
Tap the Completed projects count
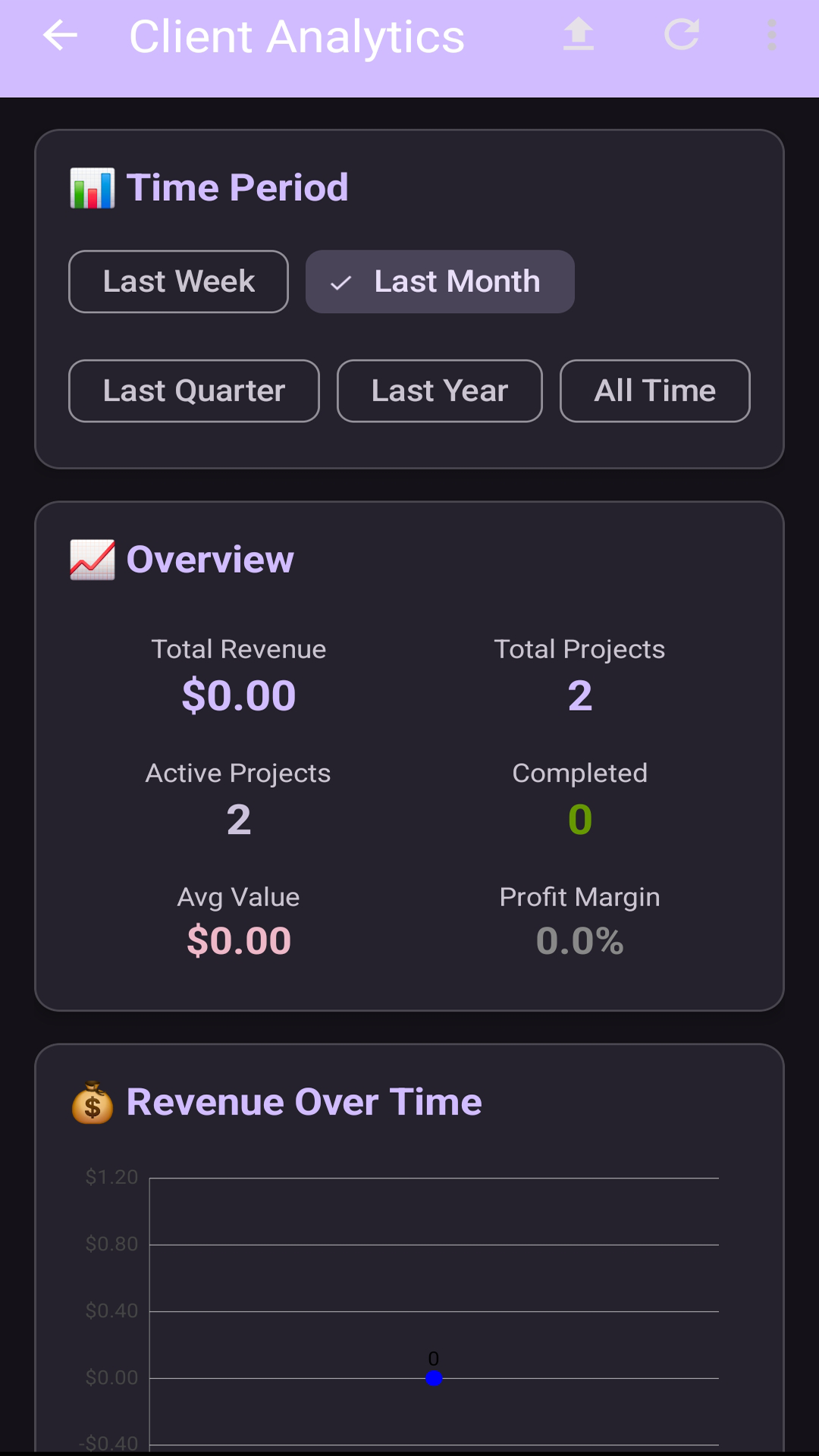(580, 820)
